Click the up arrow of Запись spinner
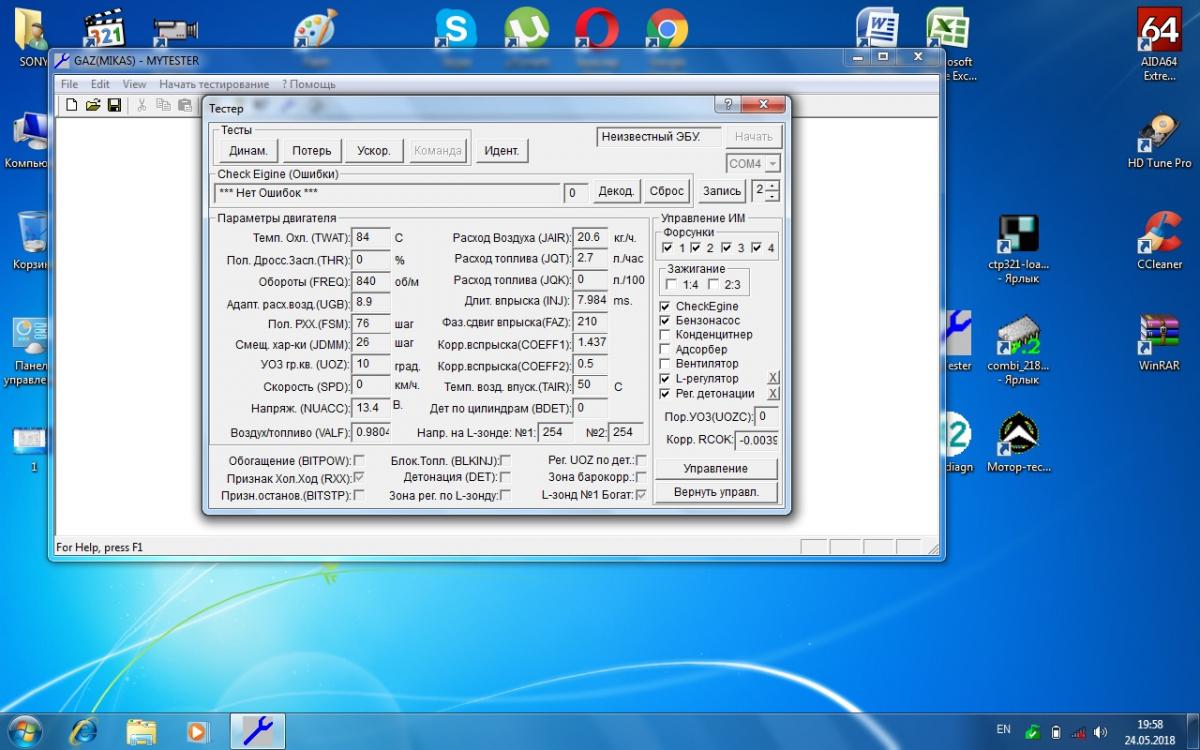Viewport: 1200px width, 750px height. [772, 186]
